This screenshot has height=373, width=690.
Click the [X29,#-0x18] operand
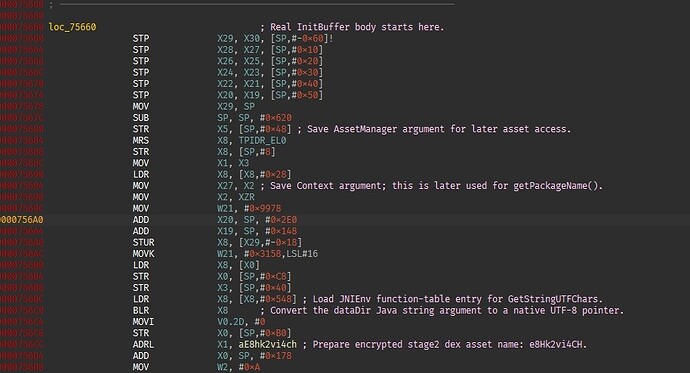(x=270, y=243)
